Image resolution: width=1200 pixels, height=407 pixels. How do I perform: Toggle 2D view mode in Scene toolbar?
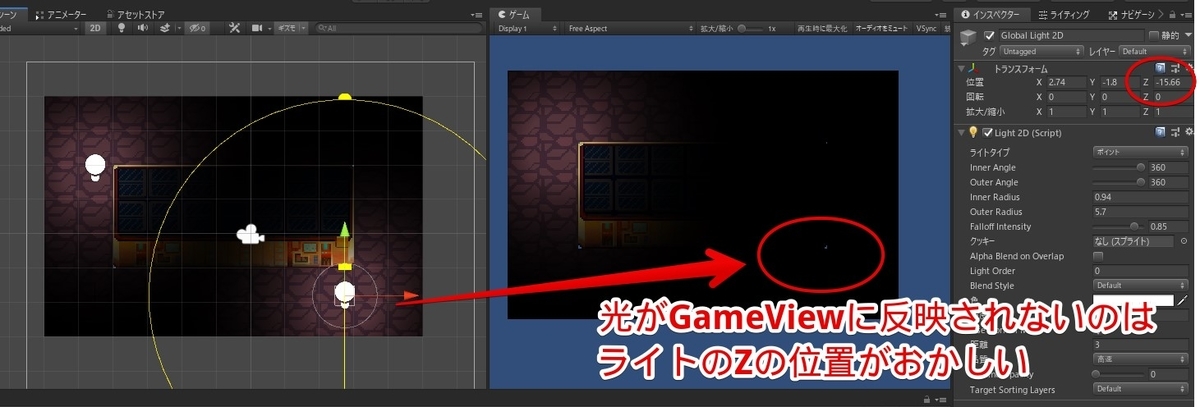[x=94, y=29]
